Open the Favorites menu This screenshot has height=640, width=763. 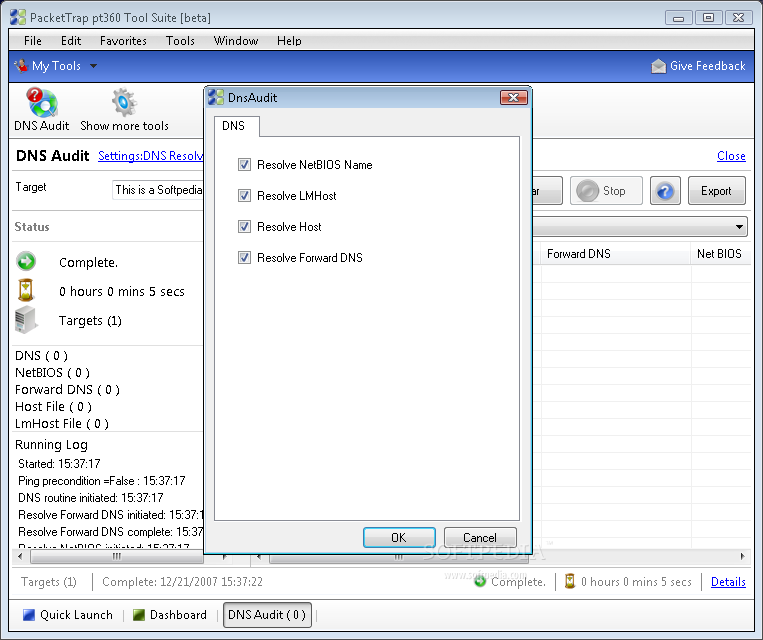(x=123, y=41)
